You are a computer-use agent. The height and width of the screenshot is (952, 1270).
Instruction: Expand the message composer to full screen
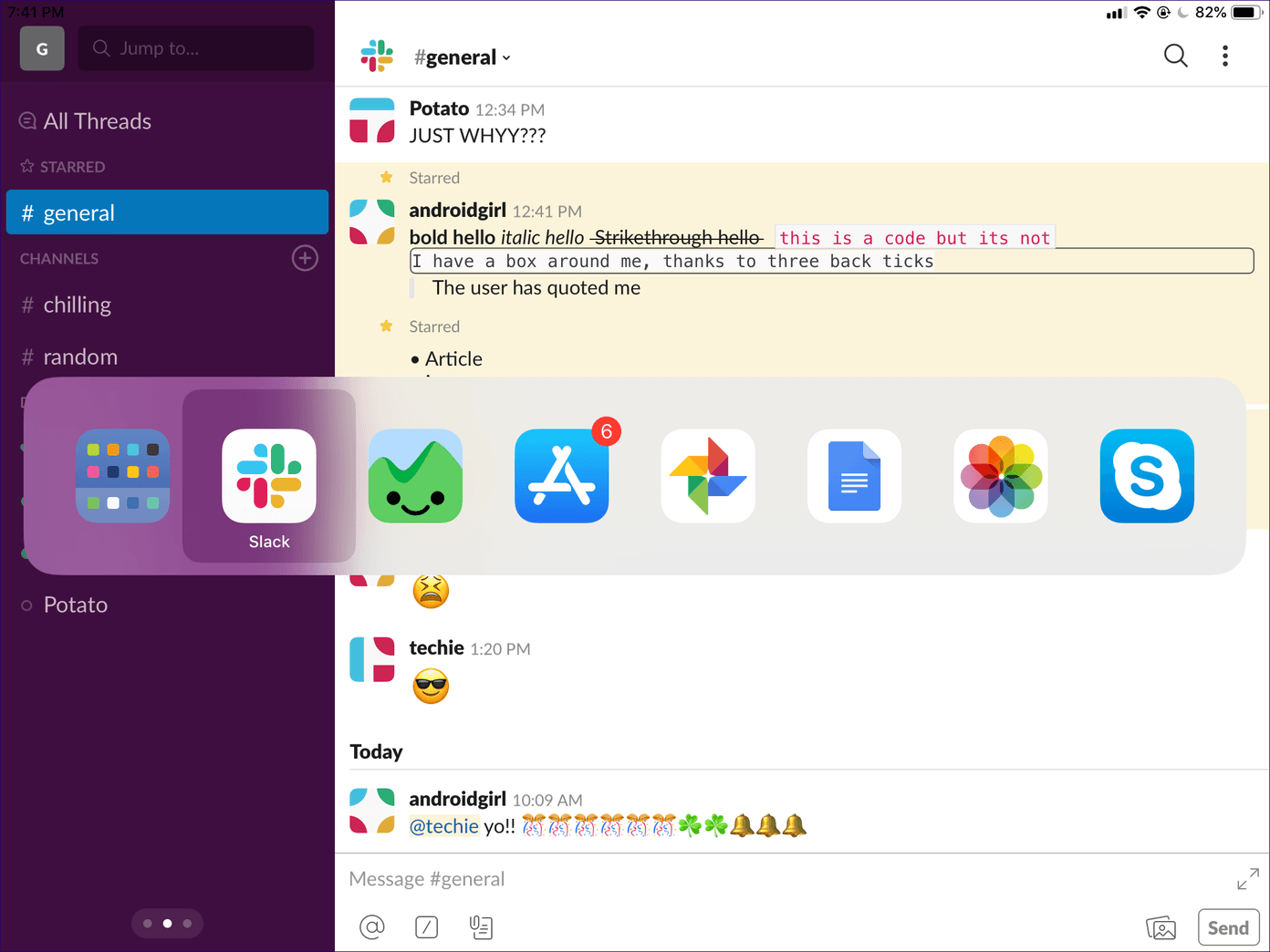(x=1248, y=879)
